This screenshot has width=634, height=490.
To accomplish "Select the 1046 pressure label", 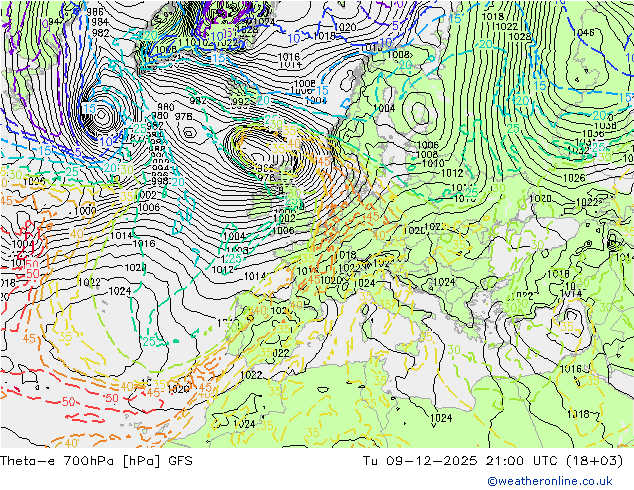I will pos(583,32).
